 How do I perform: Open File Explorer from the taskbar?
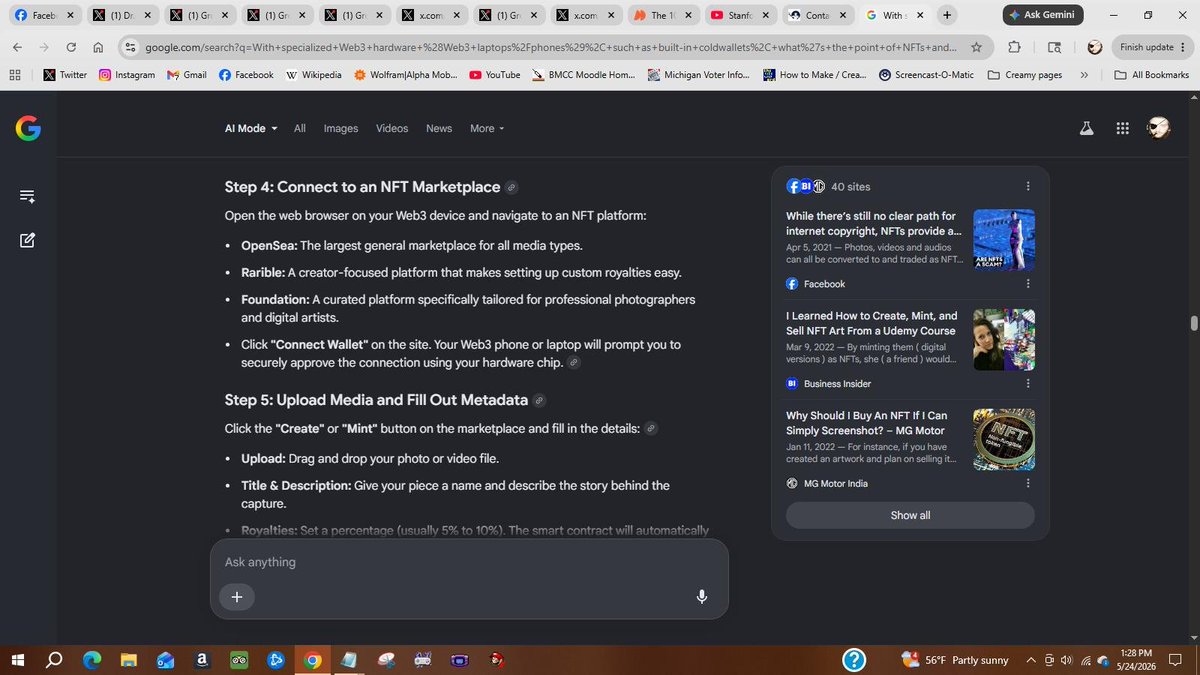pos(129,660)
